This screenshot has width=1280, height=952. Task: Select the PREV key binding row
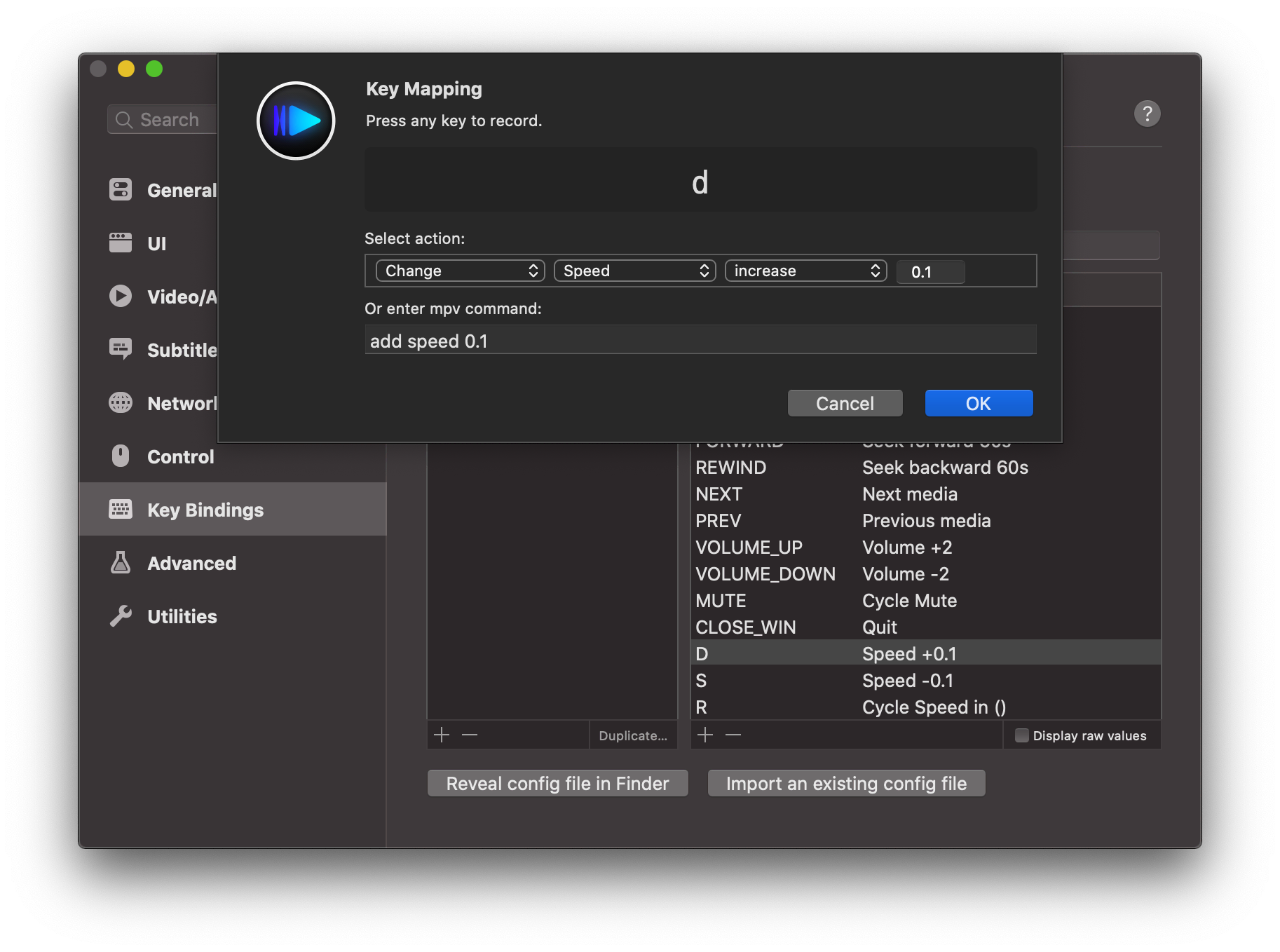pos(925,521)
